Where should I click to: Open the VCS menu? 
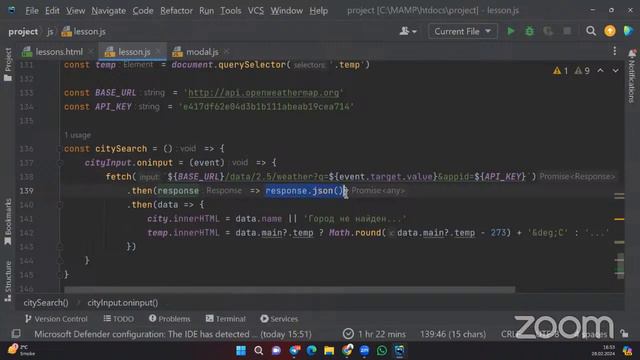pos(256,11)
